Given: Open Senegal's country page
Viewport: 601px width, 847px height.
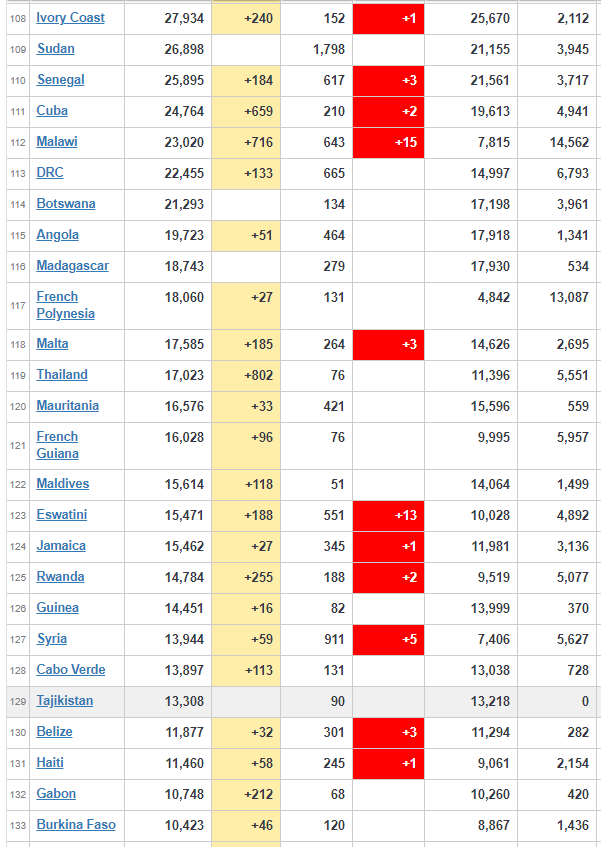Looking at the screenshot, I should pyautogui.click(x=60, y=80).
